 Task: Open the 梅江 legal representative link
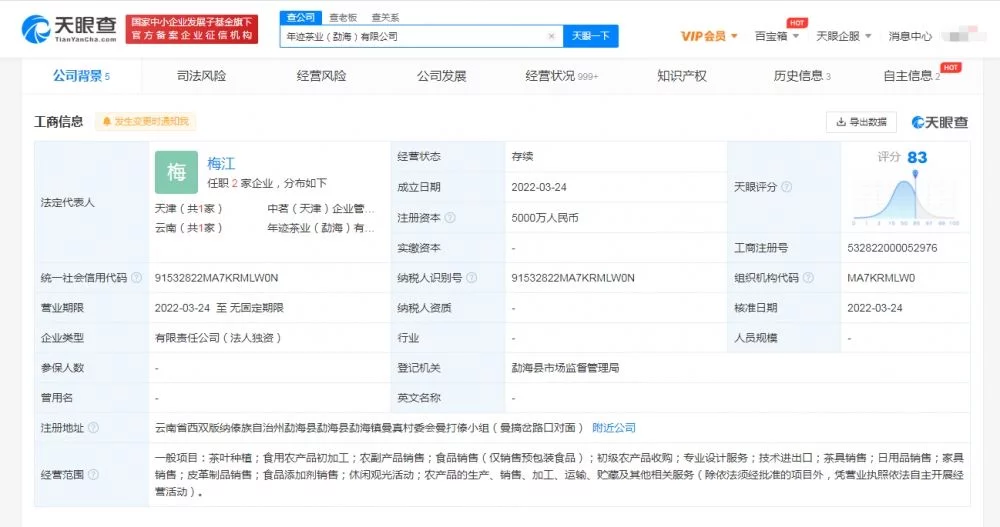click(x=221, y=164)
